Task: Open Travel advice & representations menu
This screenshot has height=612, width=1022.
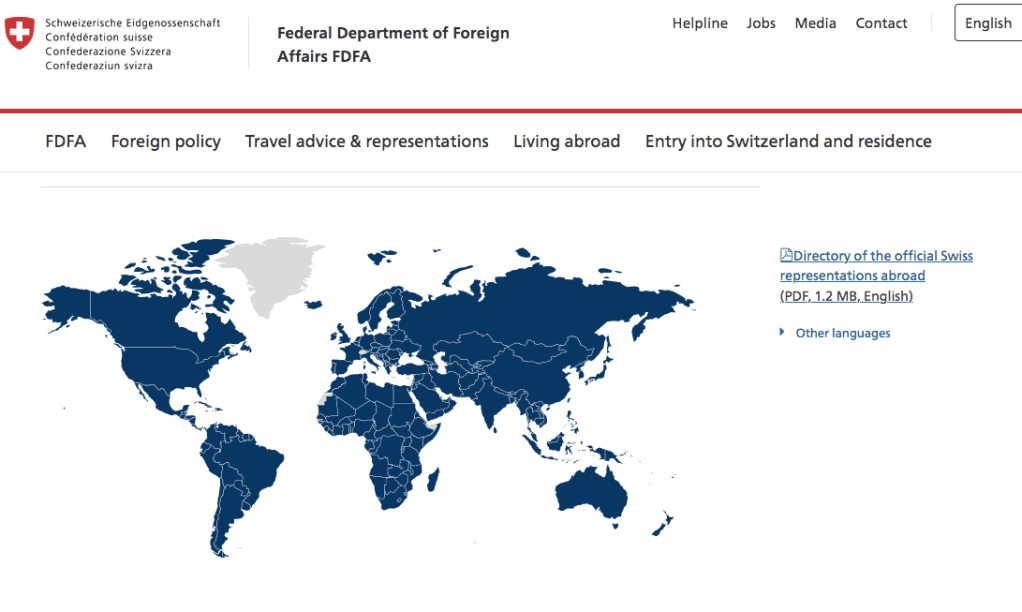Action: (x=367, y=141)
